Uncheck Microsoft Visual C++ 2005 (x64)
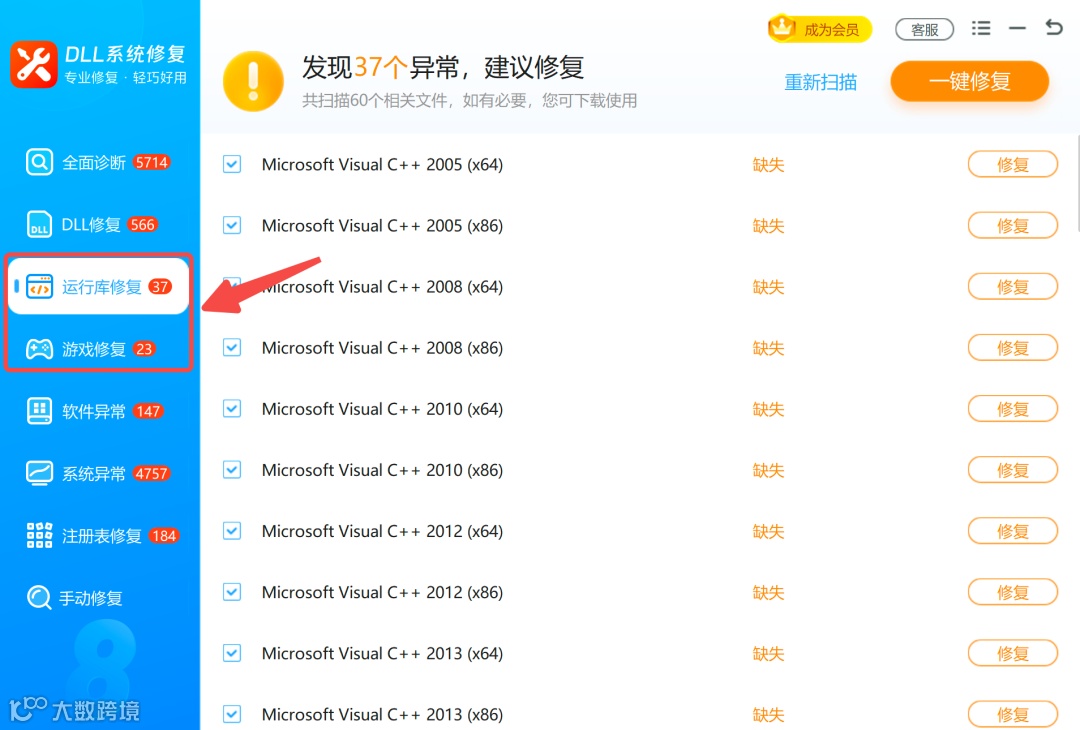Viewport: 1080px width, 730px height. point(232,164)
